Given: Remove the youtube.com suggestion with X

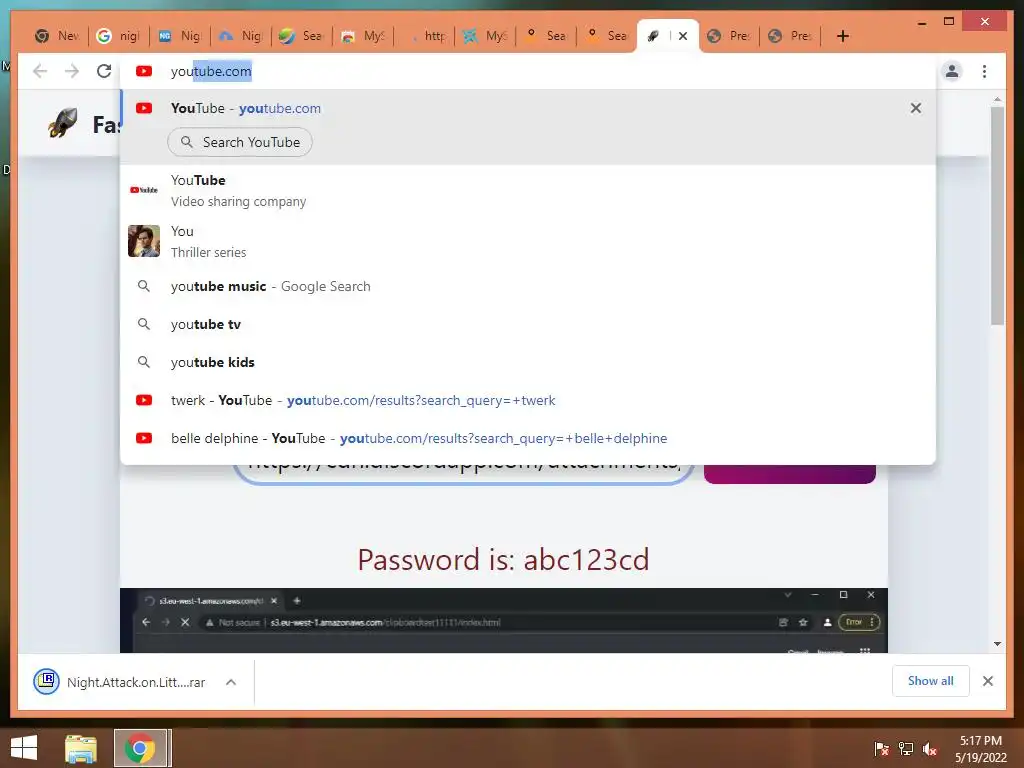Looking at the screenshot, I should [916, 108].
